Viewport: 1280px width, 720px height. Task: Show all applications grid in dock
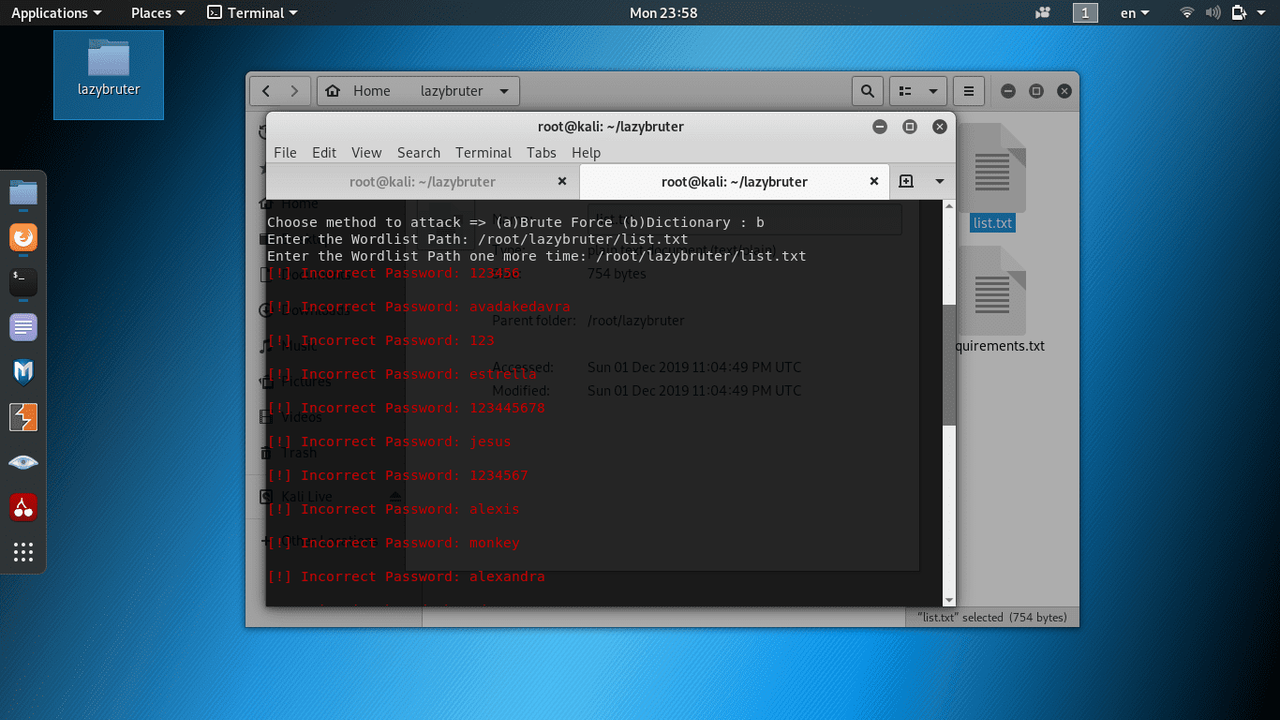coord(23,552)
